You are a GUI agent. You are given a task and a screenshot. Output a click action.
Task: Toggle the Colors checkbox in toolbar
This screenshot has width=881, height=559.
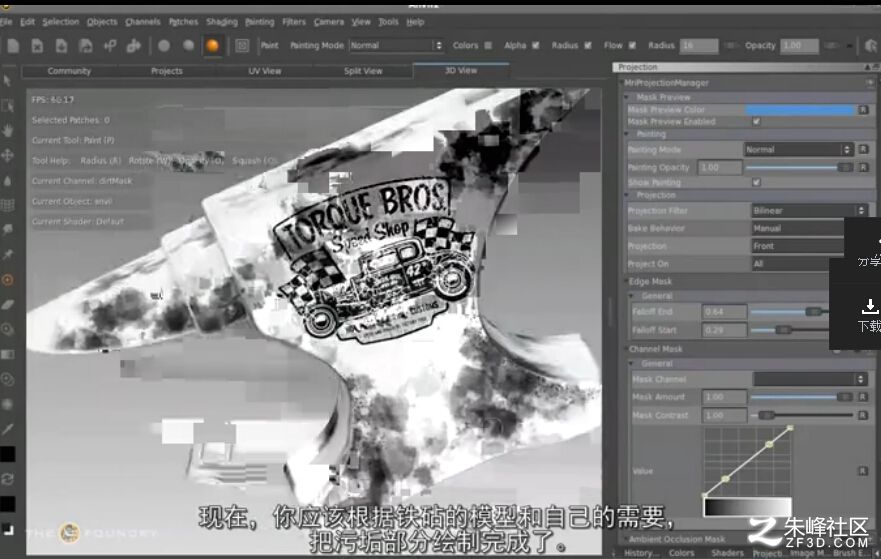pos(488,46)
